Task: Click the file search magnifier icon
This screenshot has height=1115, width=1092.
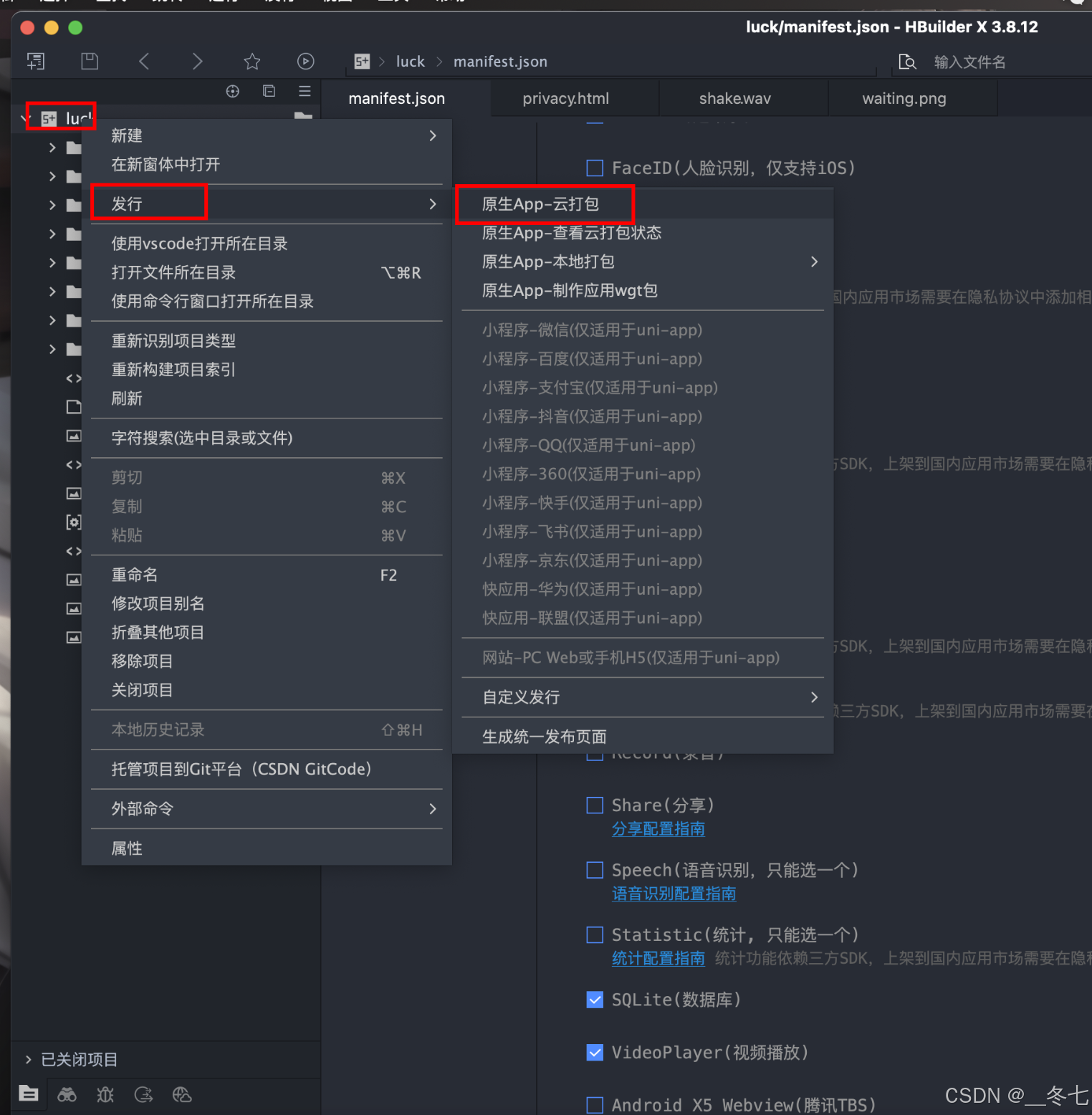Action: click(907, 62)
